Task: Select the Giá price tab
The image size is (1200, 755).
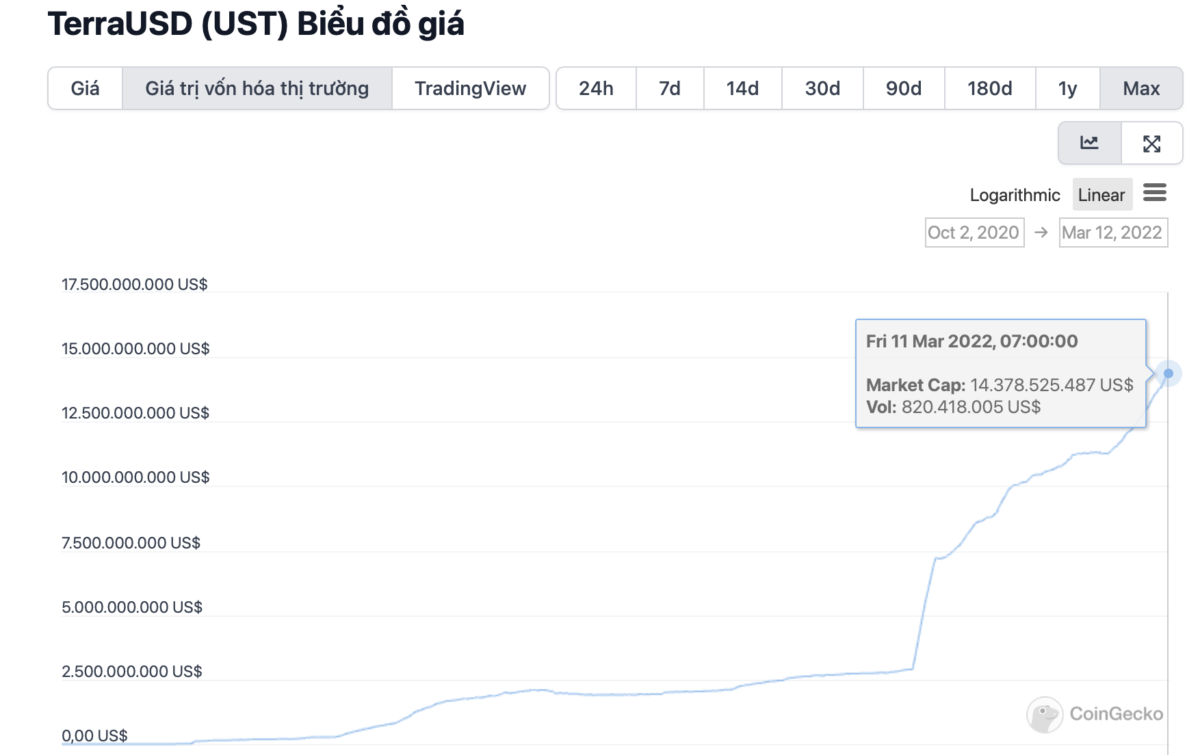Action: pyautogui.click(x=85, y=88)
